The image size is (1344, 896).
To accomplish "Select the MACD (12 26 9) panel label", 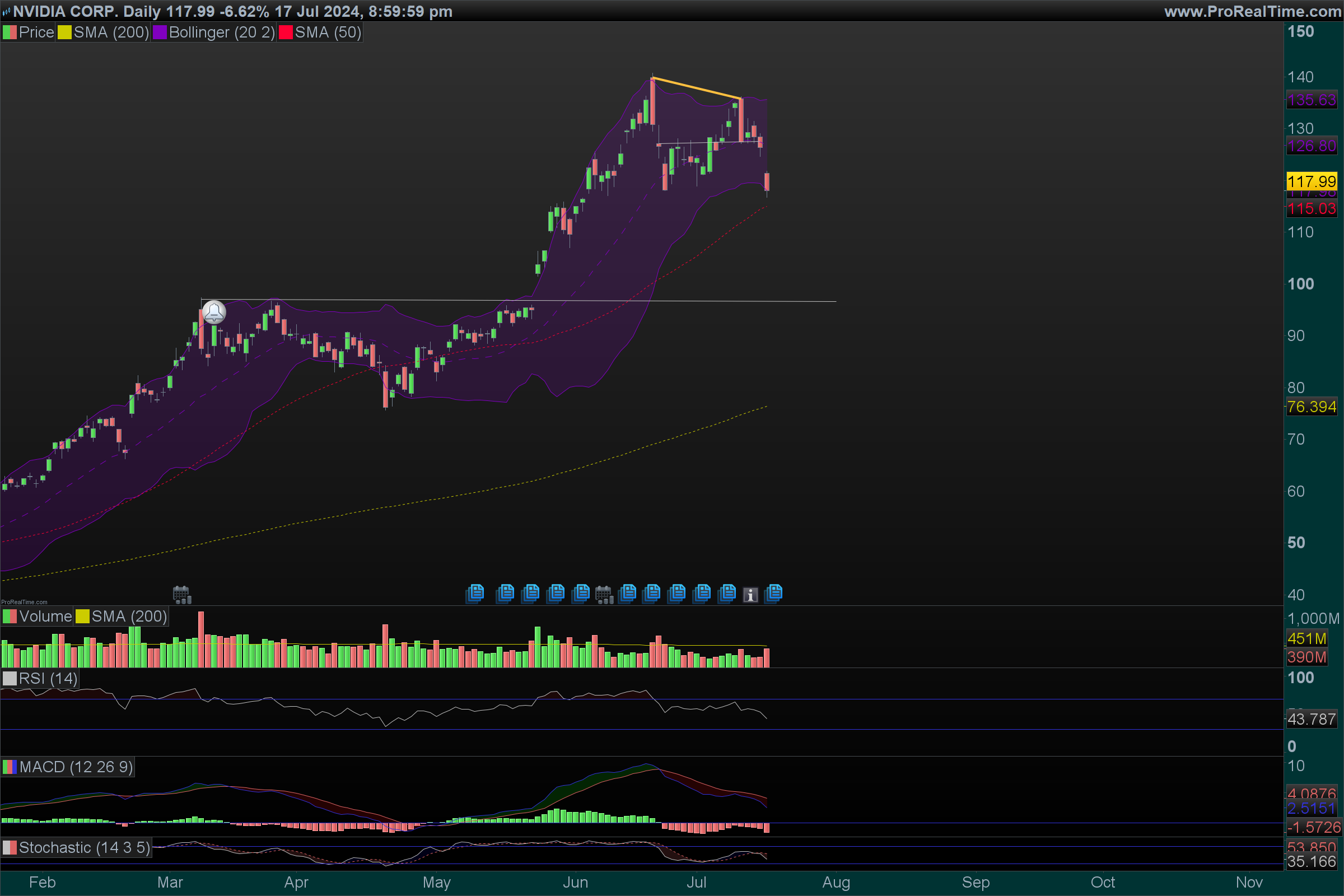I will point(76,767).
